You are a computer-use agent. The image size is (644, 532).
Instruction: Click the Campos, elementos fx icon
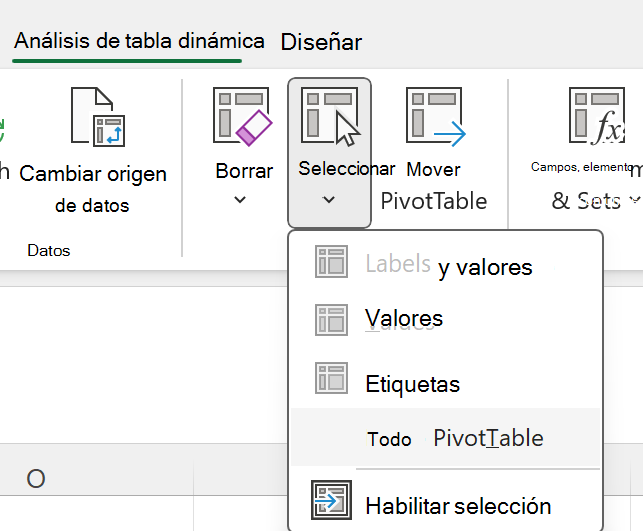(x=597, y=116)
